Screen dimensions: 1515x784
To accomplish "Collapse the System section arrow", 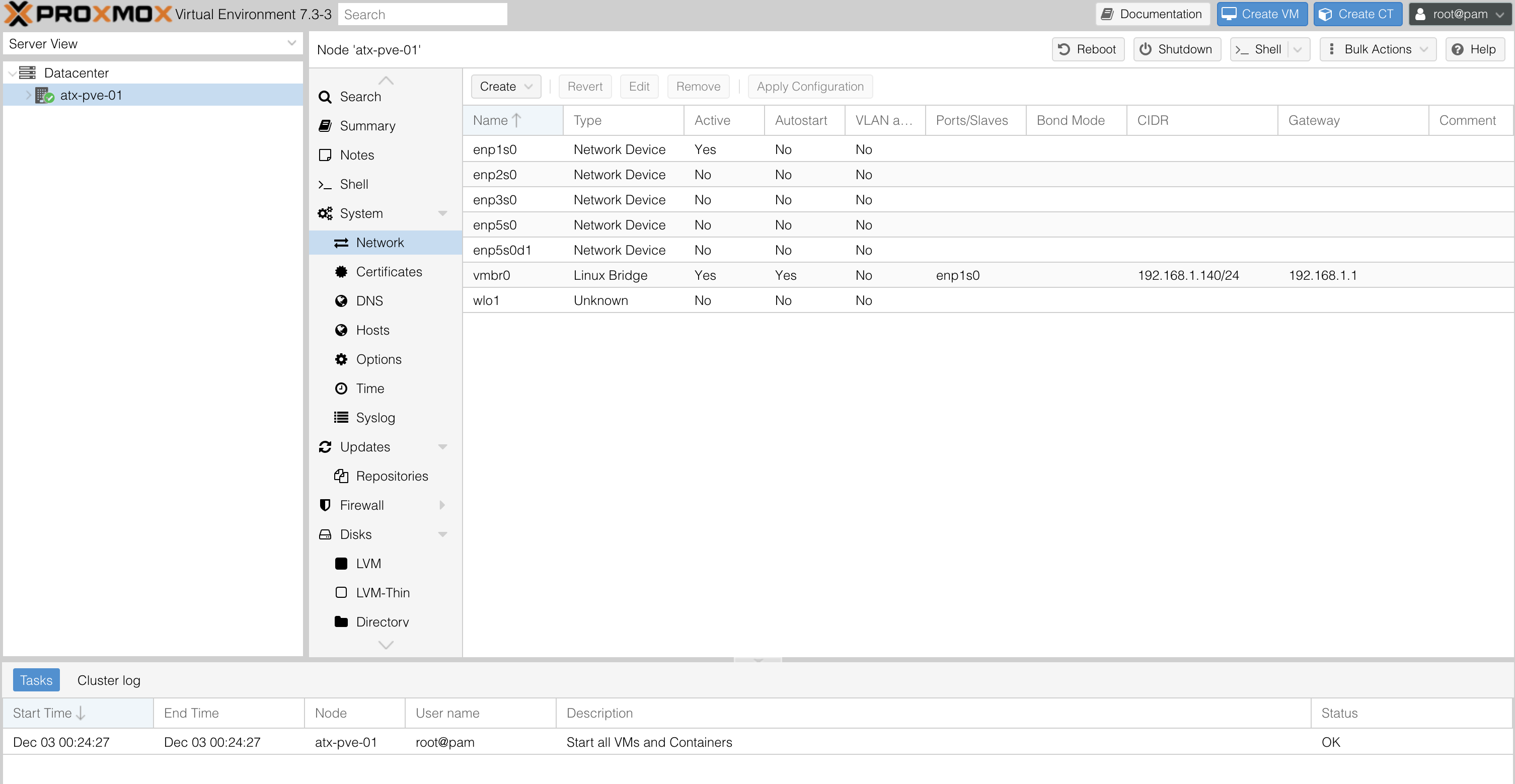I will click(x=443, y=213).
